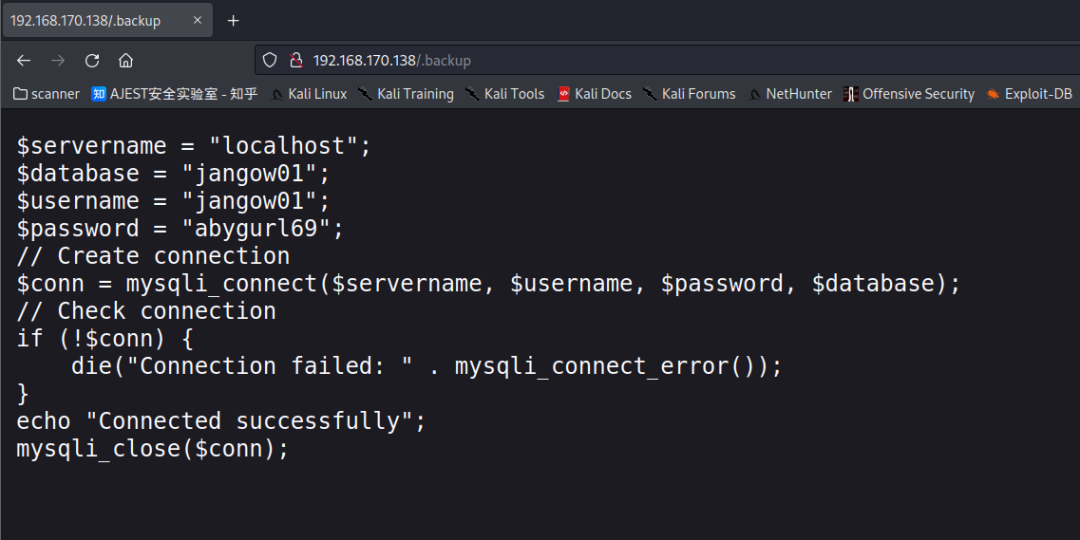Click the address bar URL field
The height and width of the screenshot is (540, 1080).
(x=600, y=60)
